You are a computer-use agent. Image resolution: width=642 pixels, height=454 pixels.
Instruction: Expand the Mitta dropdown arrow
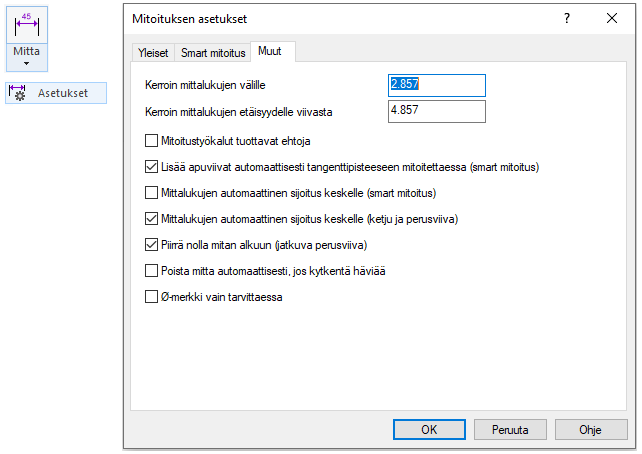tap(28, 63)
